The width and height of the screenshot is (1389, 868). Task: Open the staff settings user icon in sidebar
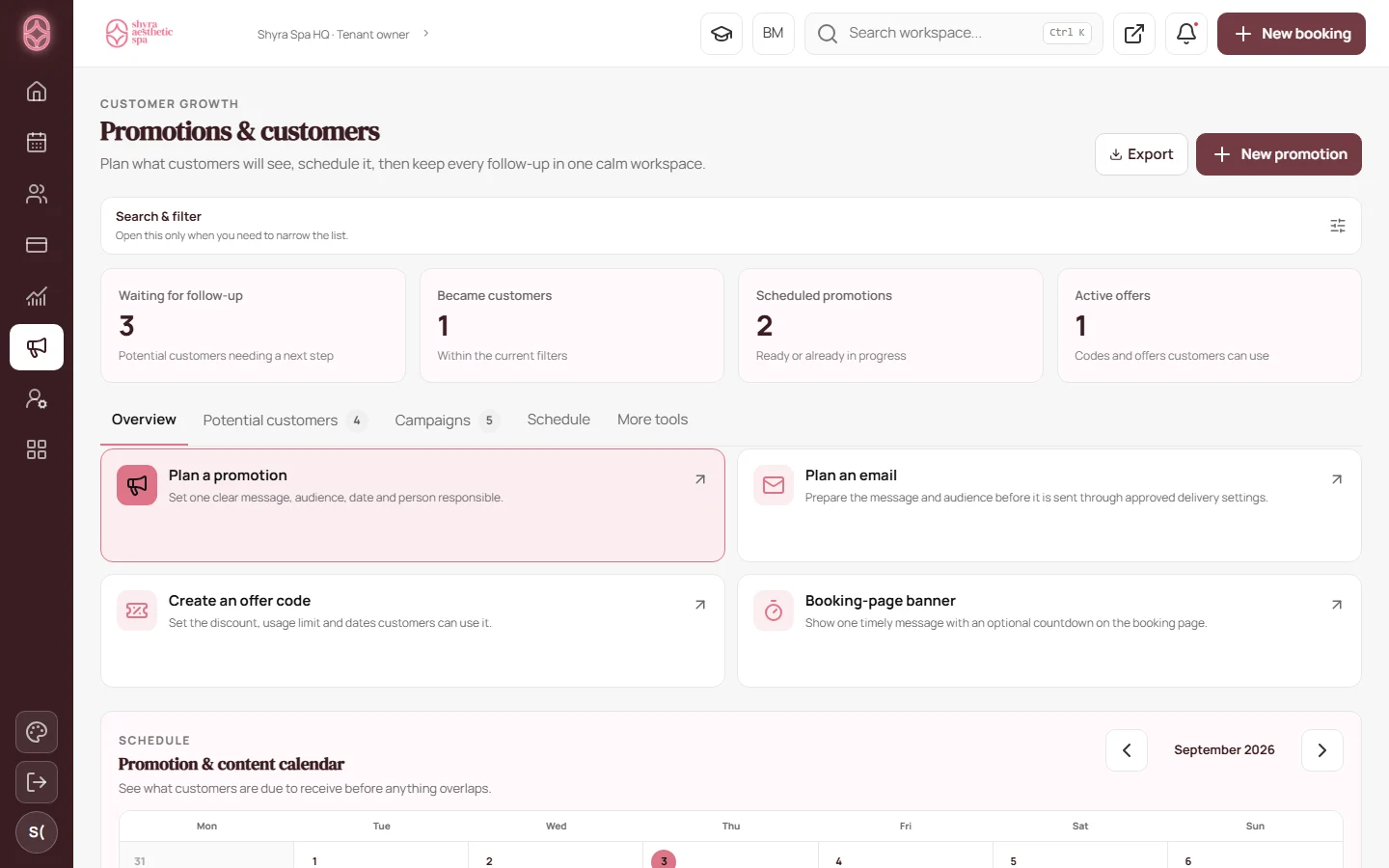tap(37, 398)
